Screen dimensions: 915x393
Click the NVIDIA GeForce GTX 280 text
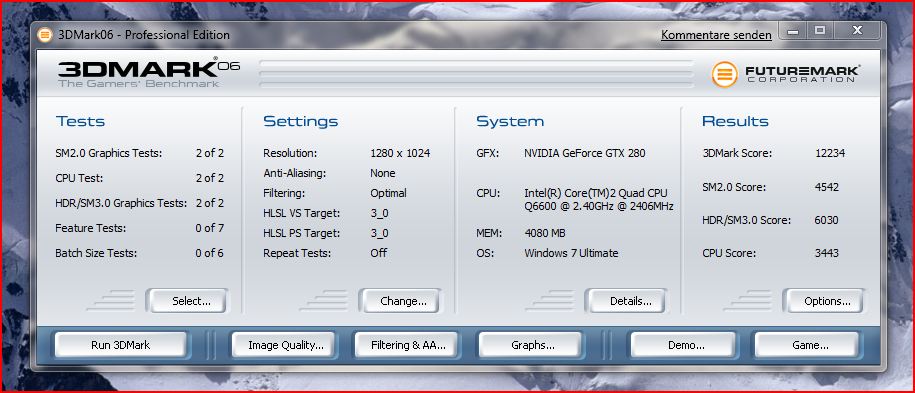[x=585, y=154]
